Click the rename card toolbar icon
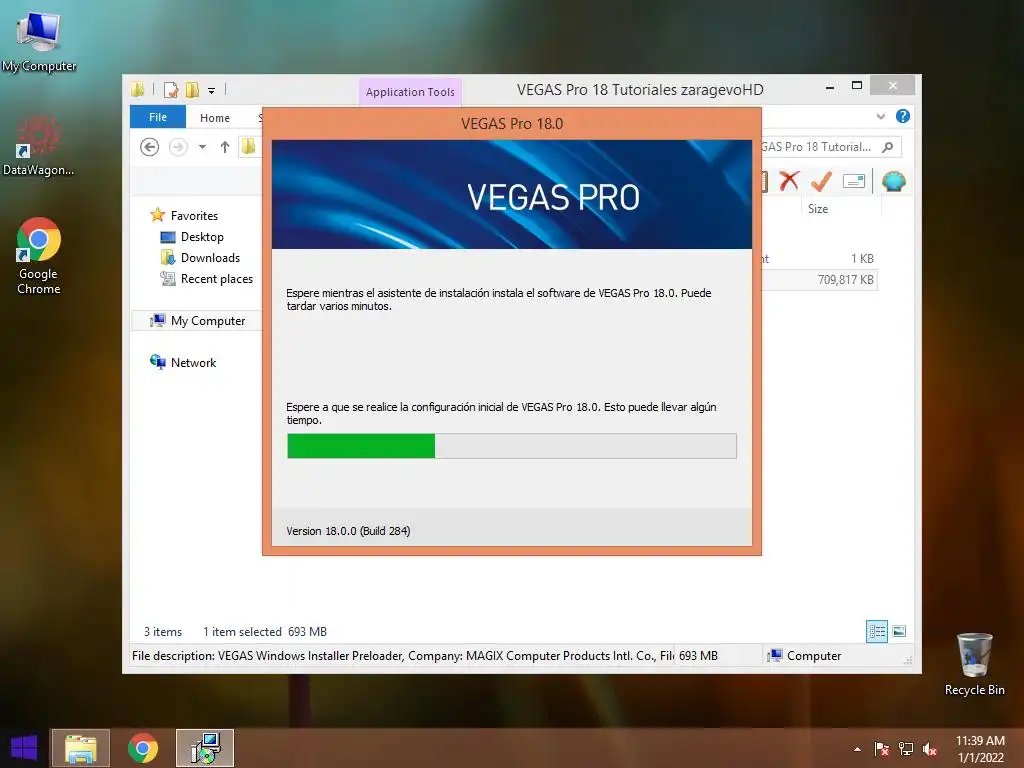This screenshot has width=1024, height=768. (x=854, y=181)
